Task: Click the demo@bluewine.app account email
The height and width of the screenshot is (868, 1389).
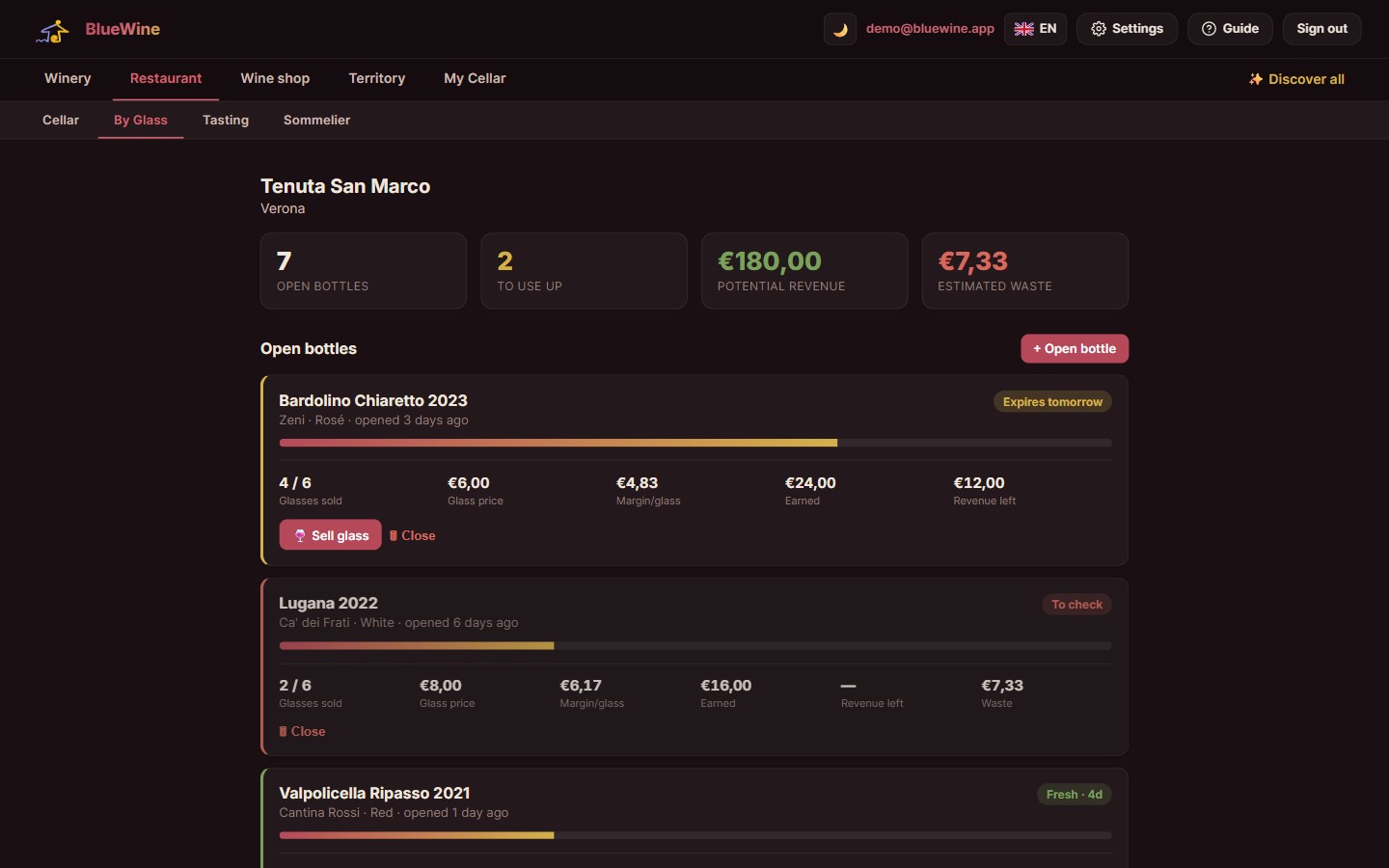Action: [930, 29]
